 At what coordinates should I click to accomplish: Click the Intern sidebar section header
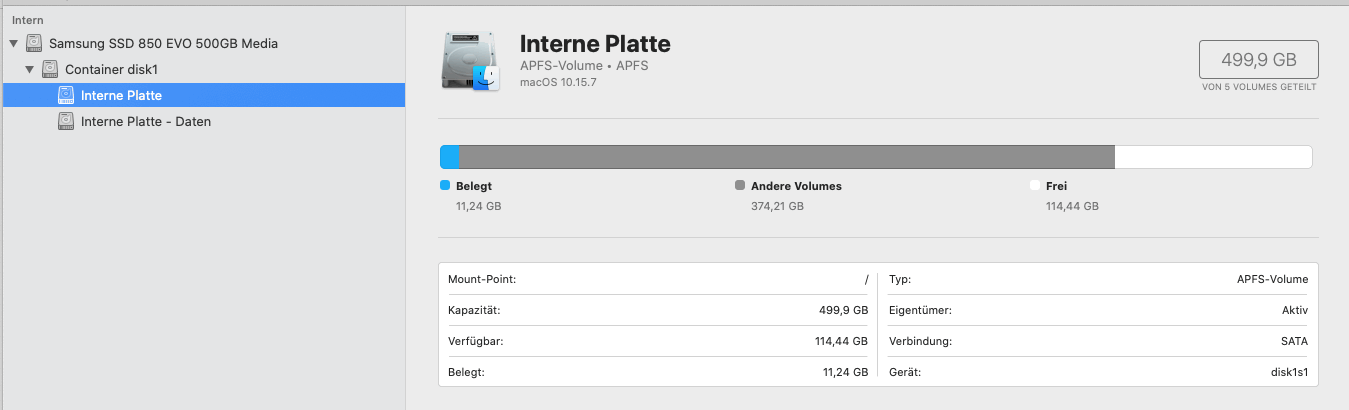28,20
